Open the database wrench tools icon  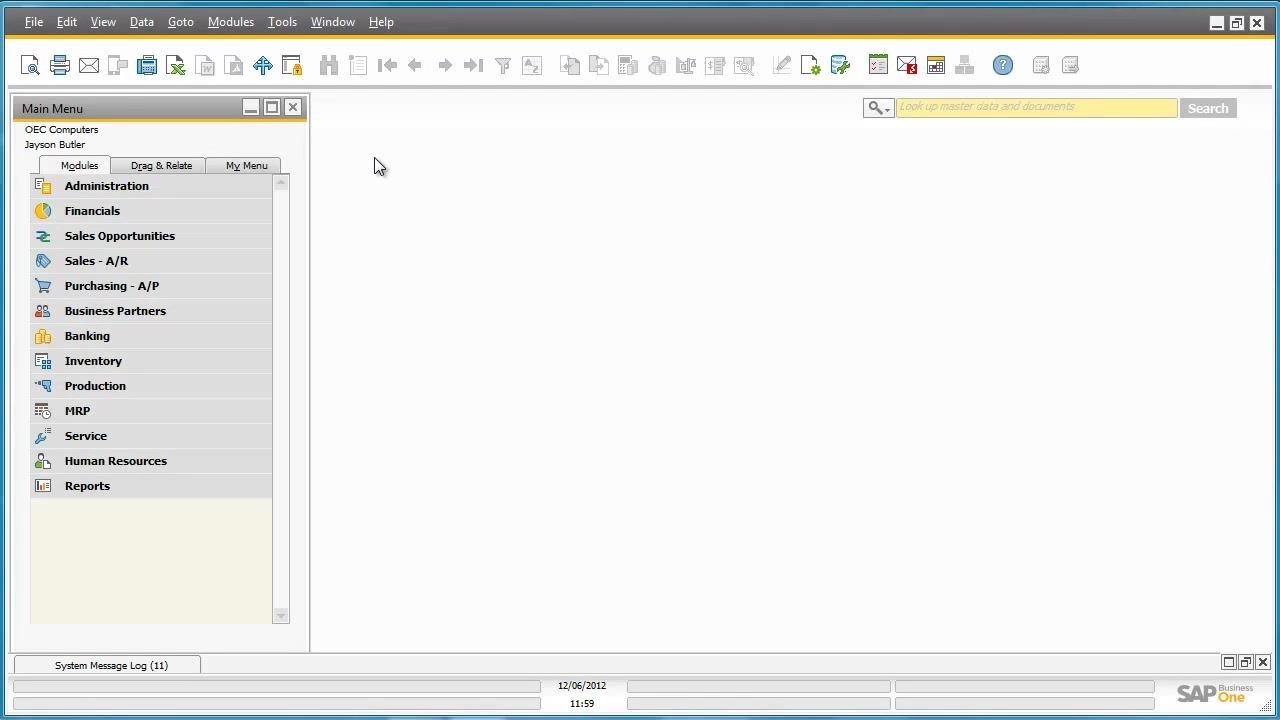[840, 66]
